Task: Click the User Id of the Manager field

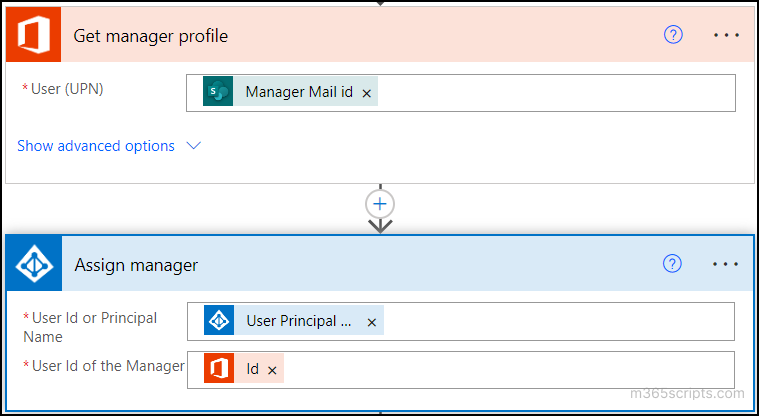Action: (461, 370)
